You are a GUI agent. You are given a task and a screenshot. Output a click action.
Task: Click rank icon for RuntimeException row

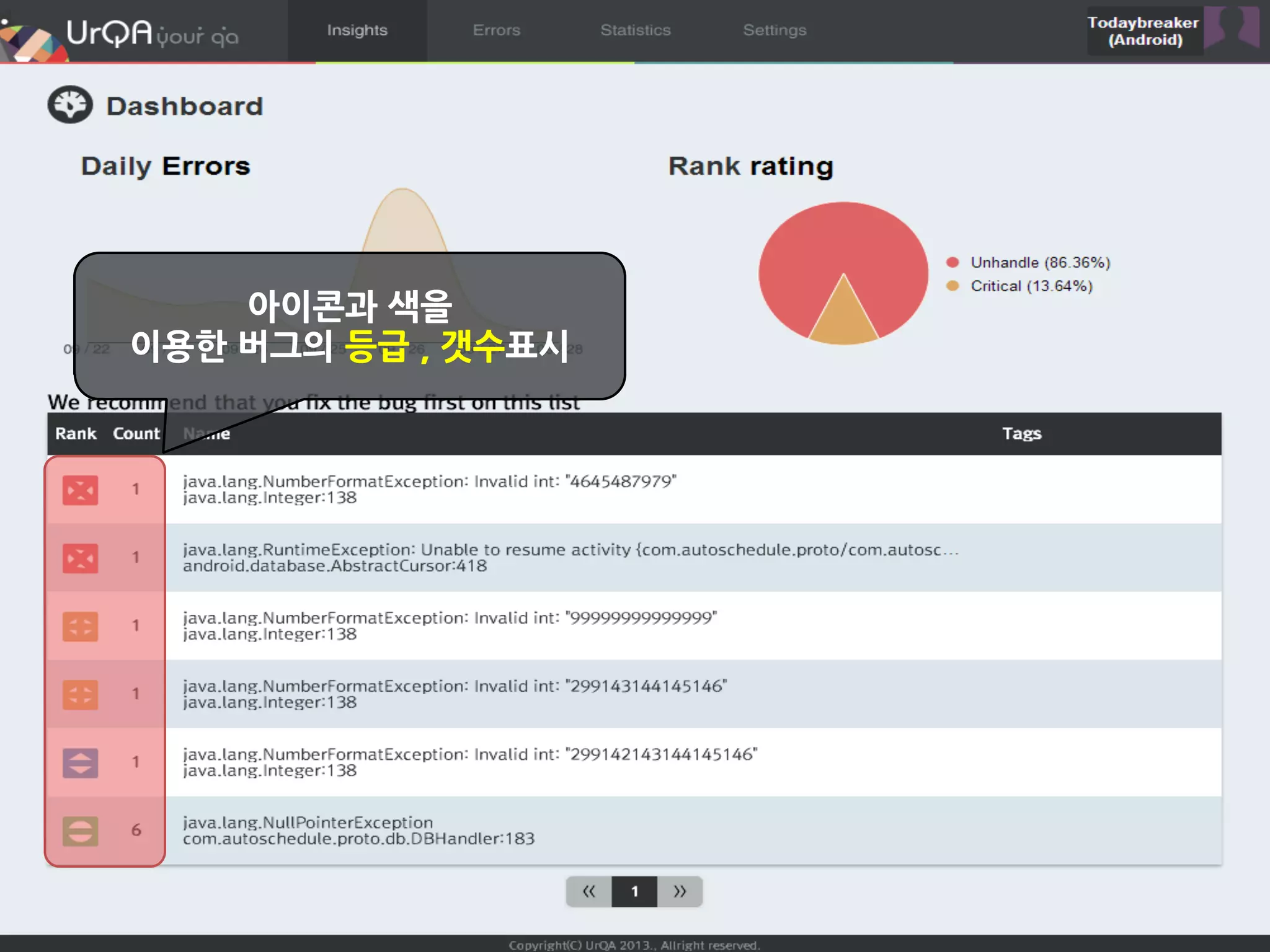(80, 558)
